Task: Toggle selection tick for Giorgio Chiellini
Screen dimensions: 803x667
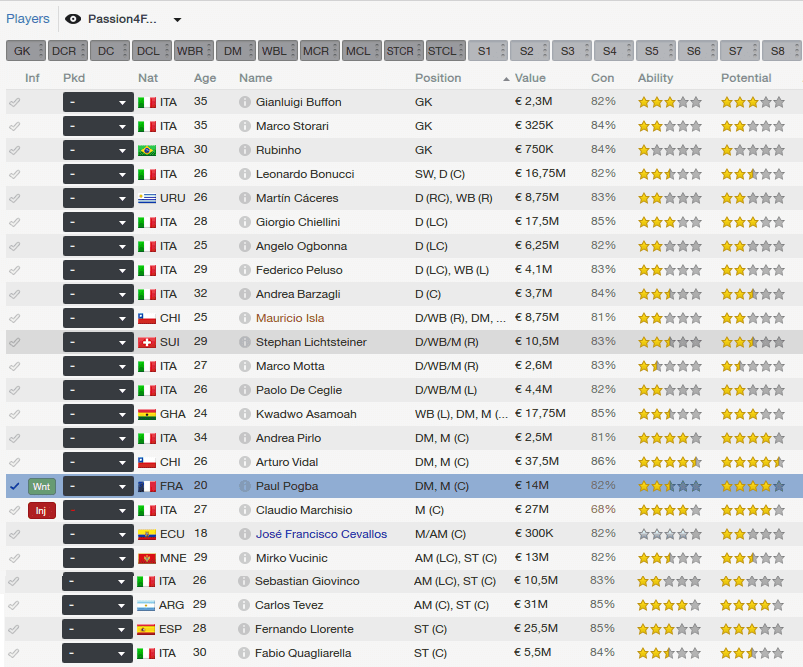Action: point(14,222)
